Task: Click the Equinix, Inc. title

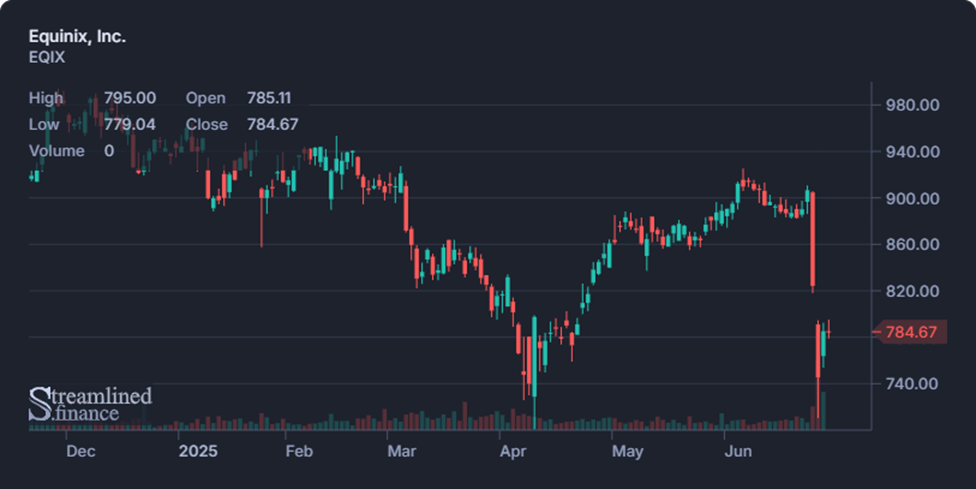Action: [x=77, y=37]
